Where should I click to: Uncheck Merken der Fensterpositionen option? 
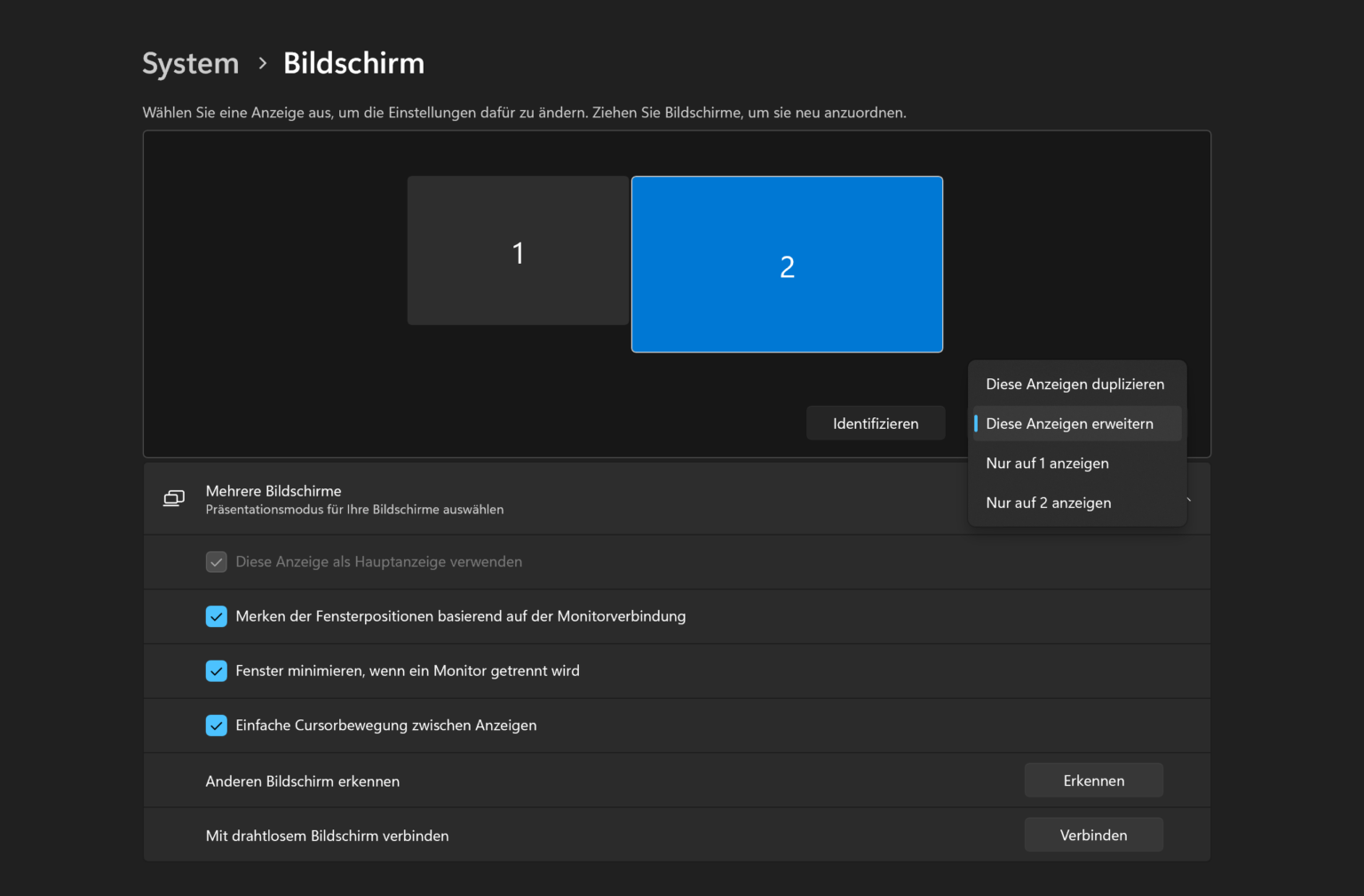[216, 616]
